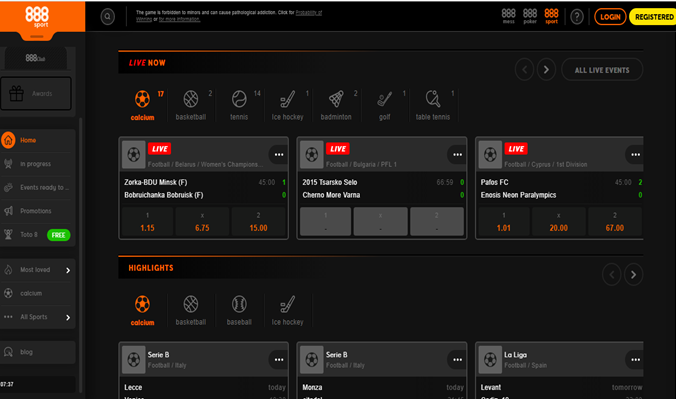This screenshot has height=399, width=676.
Task: Click the sidebar vertical scrollbar
Action: pos(81,254)
